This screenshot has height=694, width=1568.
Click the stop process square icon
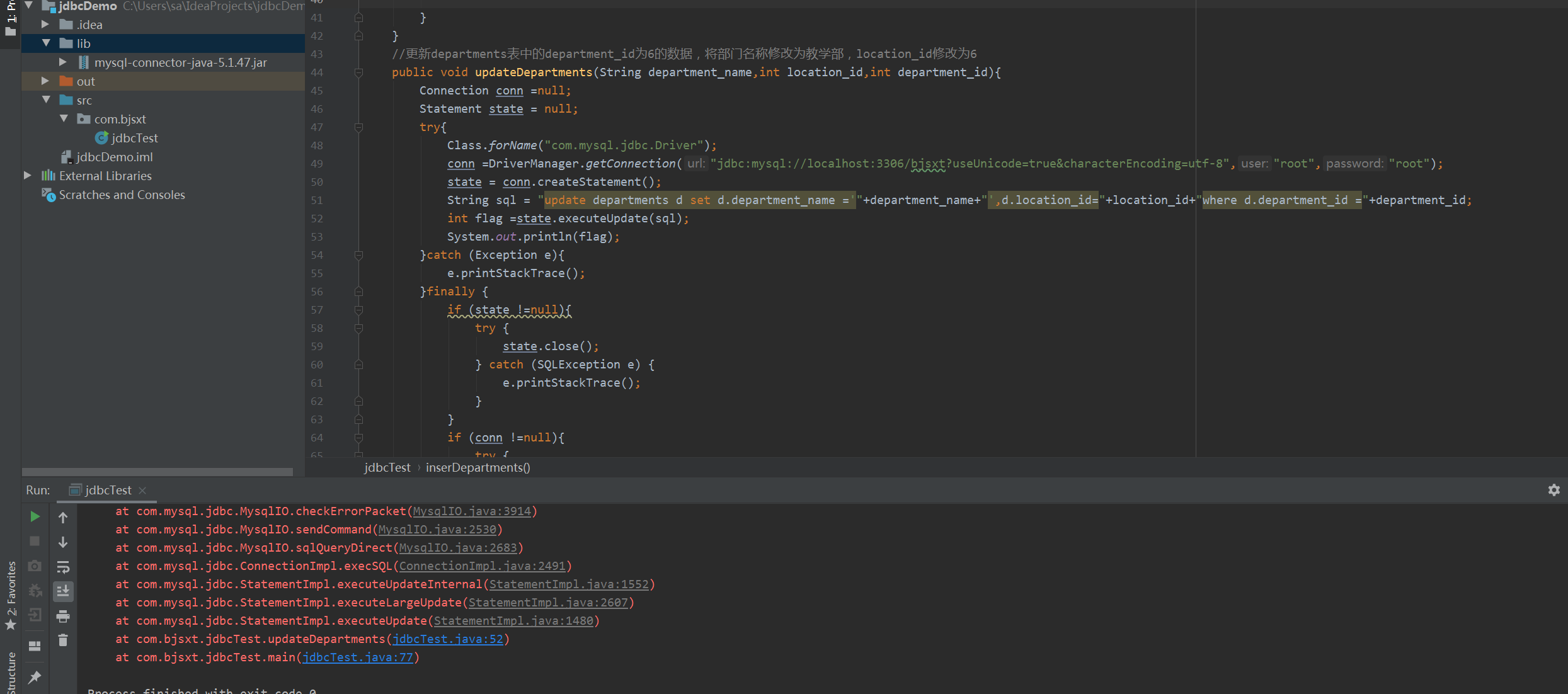pos(35,541)
